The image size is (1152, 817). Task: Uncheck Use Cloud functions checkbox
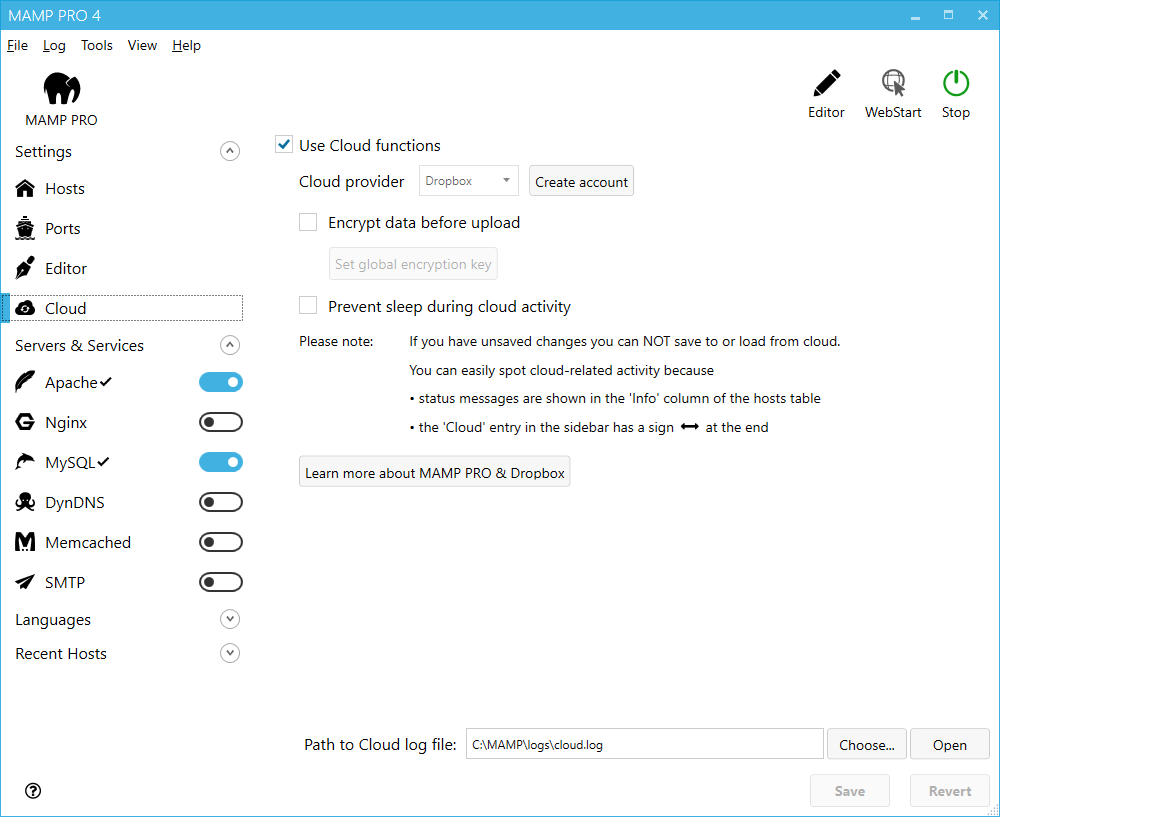[x=284, y=145]
